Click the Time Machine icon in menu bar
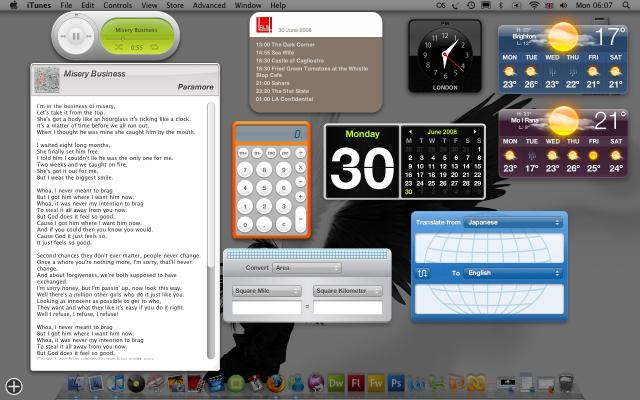The image size is (640, 400). point(471,5)
